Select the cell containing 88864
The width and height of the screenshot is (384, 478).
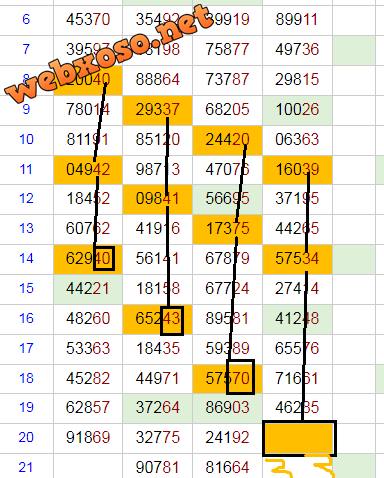158,79
